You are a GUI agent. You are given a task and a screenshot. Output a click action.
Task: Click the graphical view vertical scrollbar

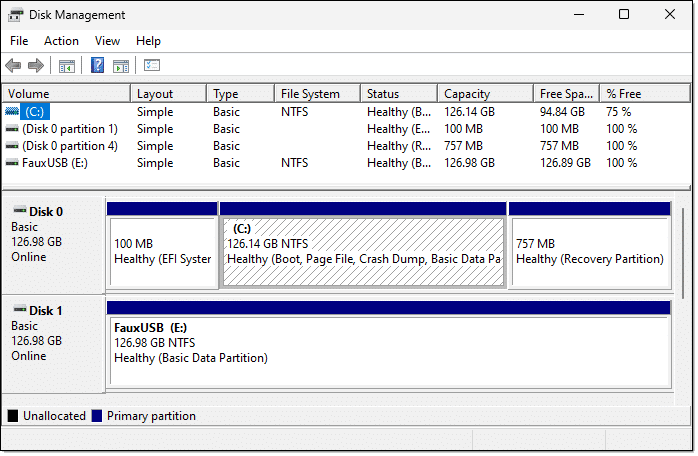pyautogui.click(x=683, y=253)
